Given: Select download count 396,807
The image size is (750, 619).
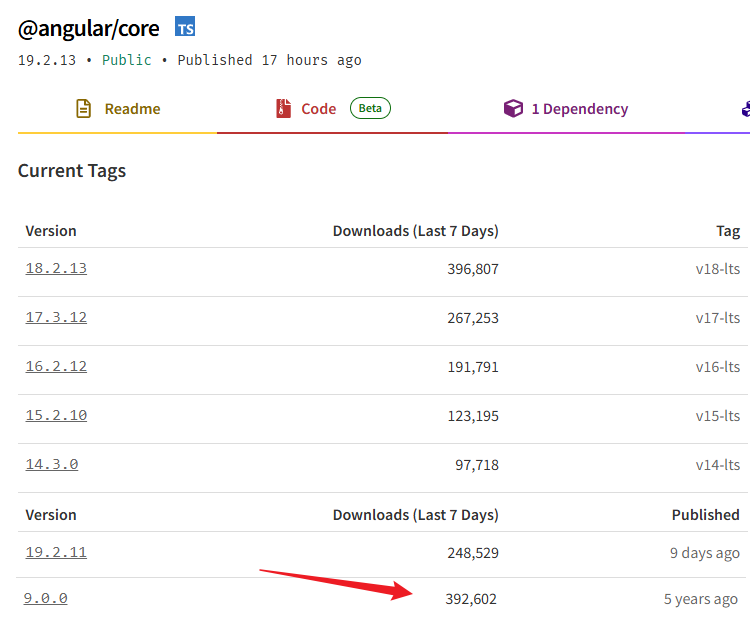Looking at the screenshot, I should coord(473,269).
